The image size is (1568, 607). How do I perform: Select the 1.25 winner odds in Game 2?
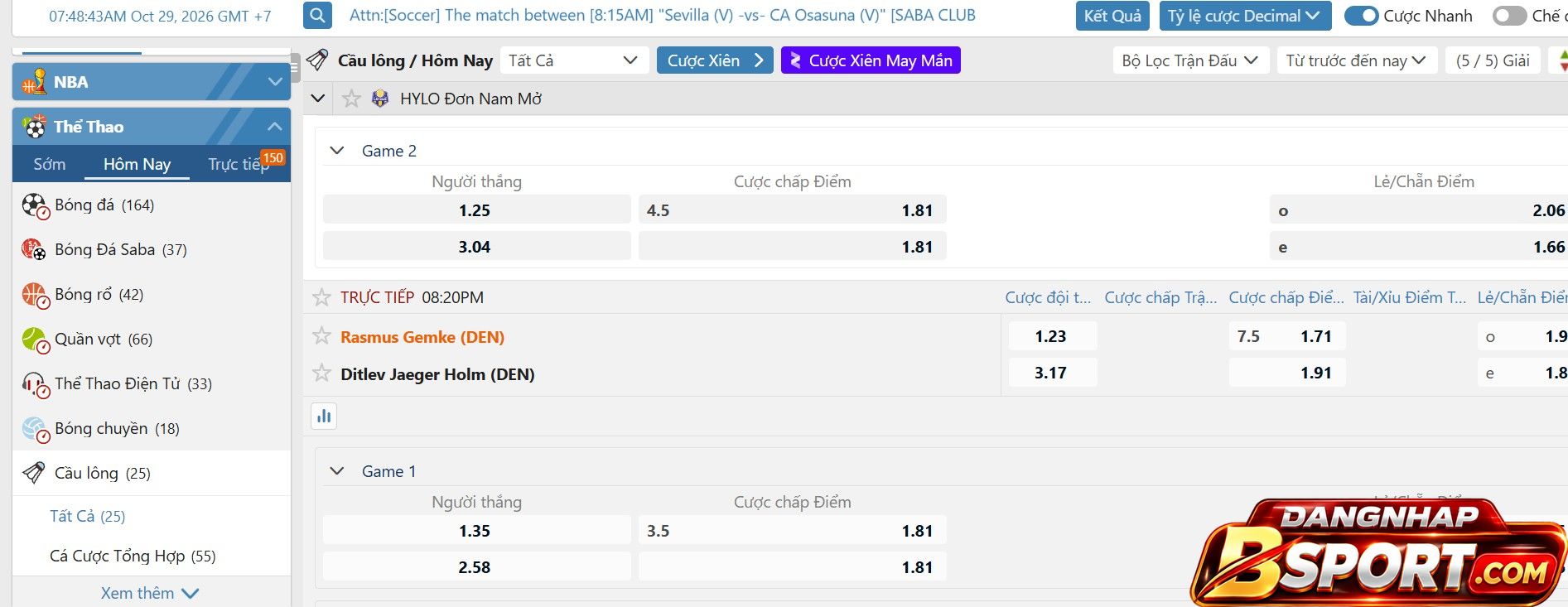(476, 210)
